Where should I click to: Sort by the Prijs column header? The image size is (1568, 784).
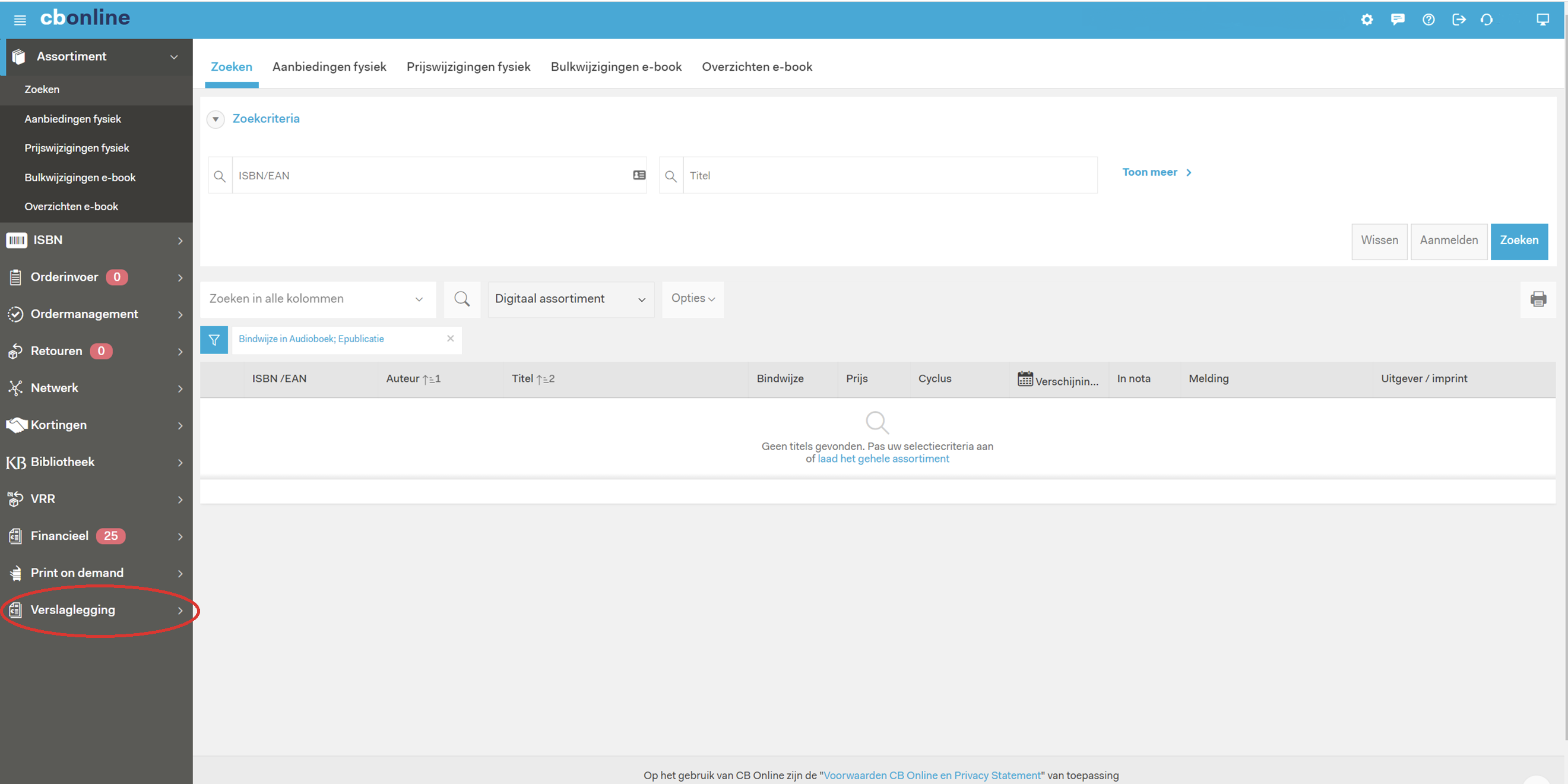click(x=857, y=379)
